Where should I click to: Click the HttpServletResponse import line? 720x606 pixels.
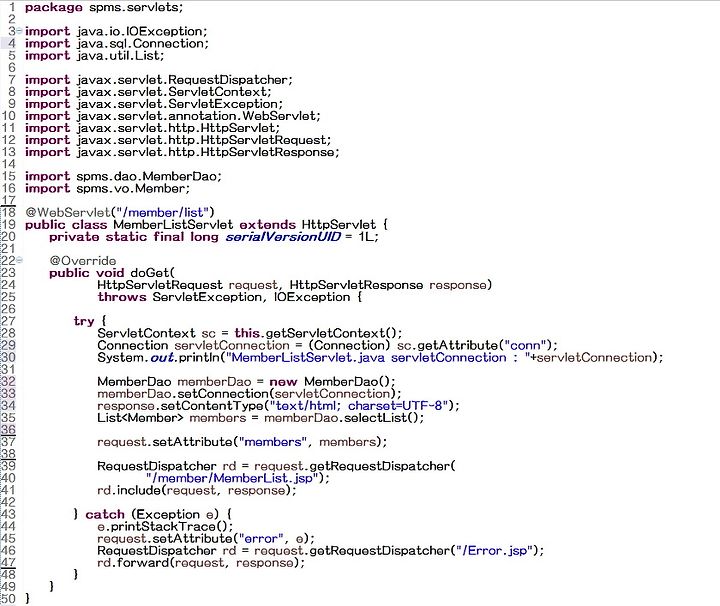[182, 152]
